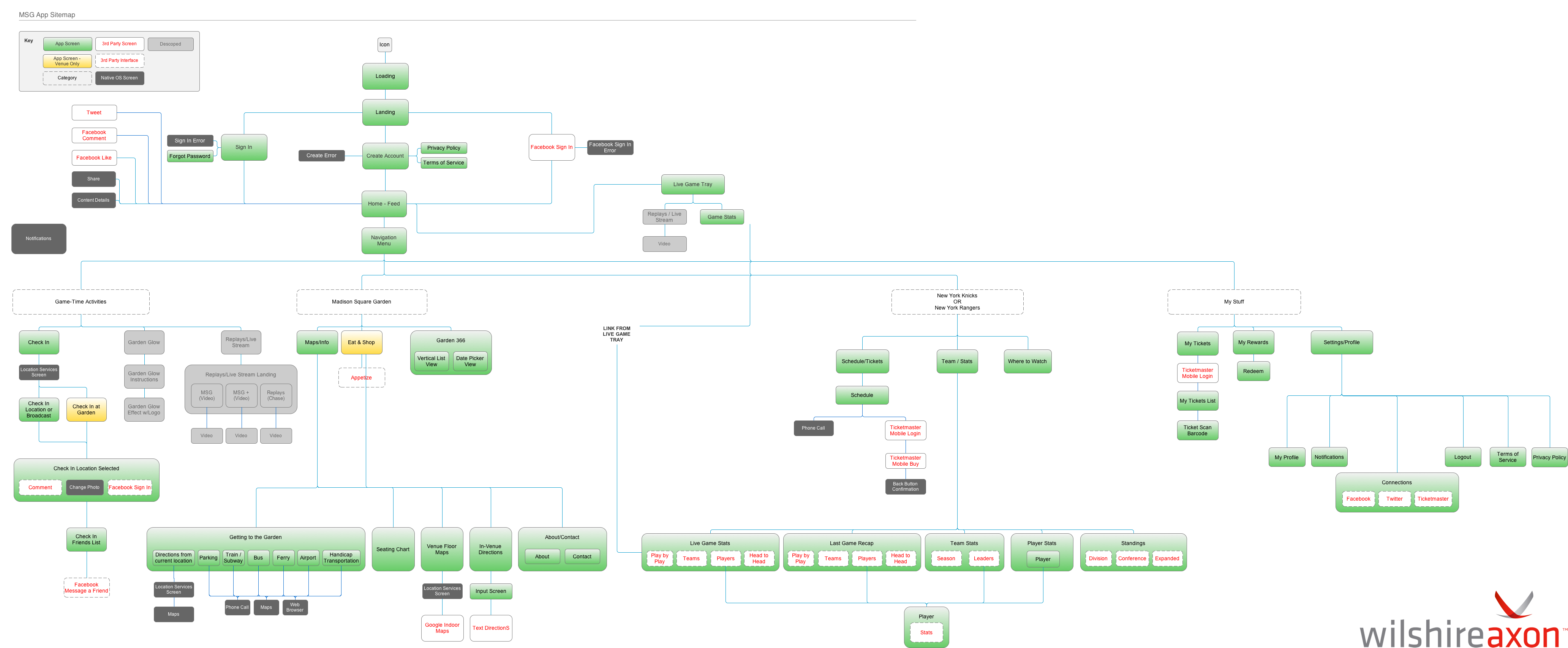1568x648 pixels.
Task: Click the Create Error node
Action: pyautogui.click(x=321, y=156)
